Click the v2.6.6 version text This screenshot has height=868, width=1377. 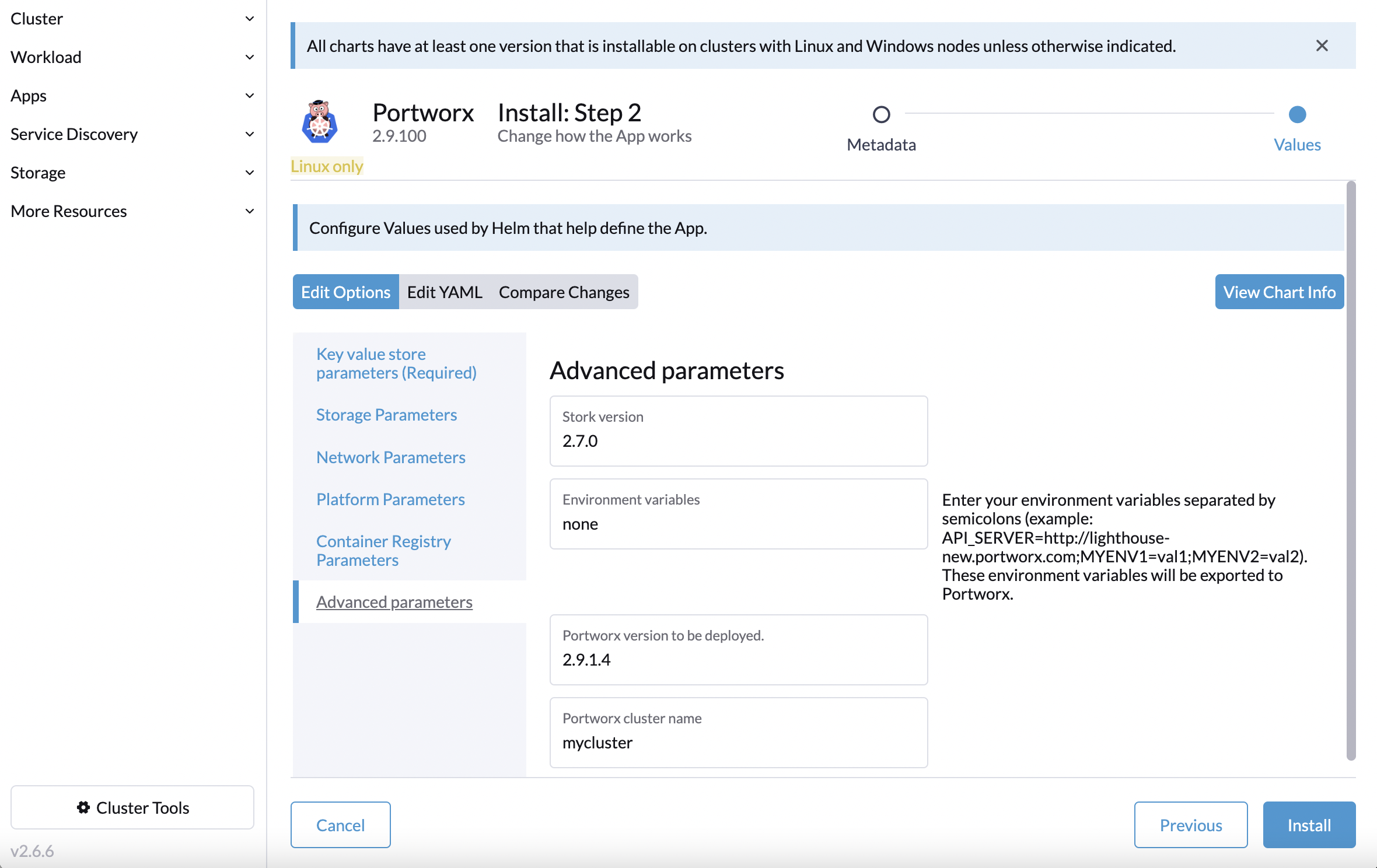coord(32,851)
